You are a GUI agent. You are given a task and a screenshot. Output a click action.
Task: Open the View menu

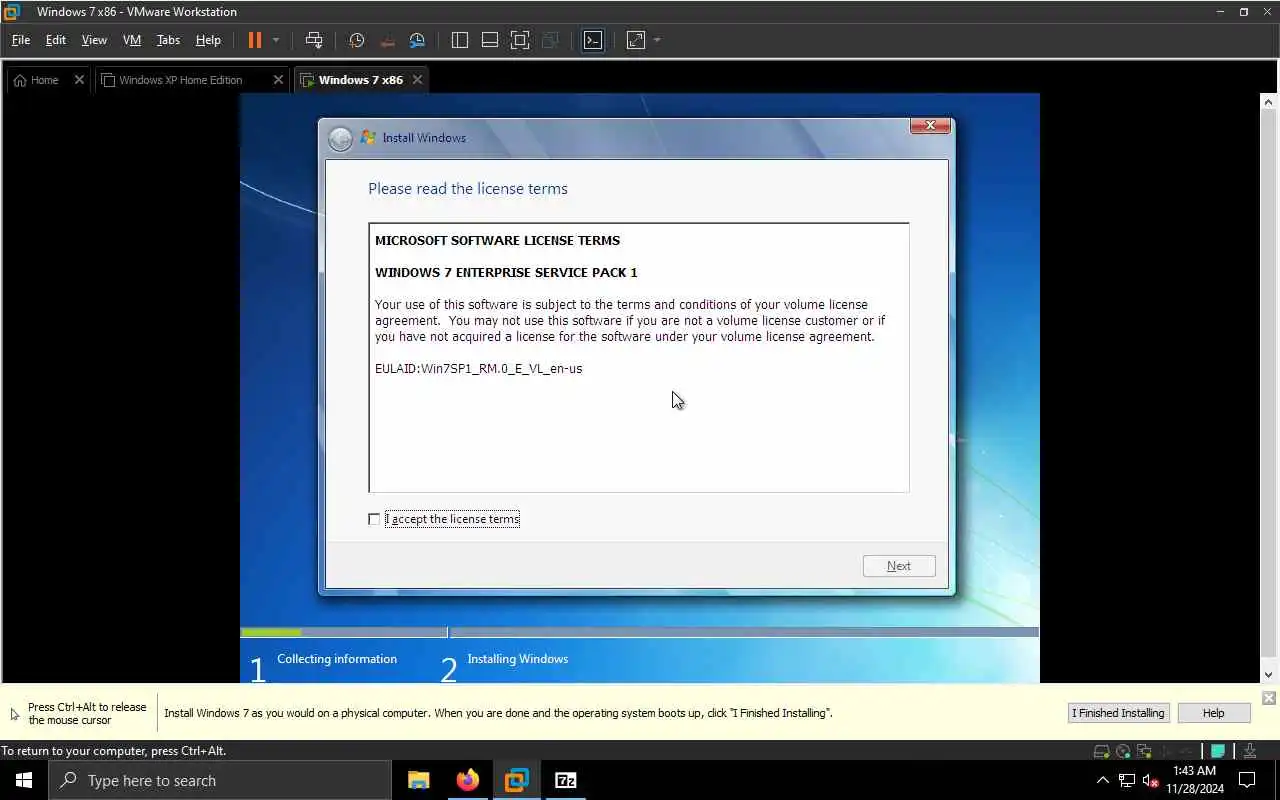click(x=94, y=40)
